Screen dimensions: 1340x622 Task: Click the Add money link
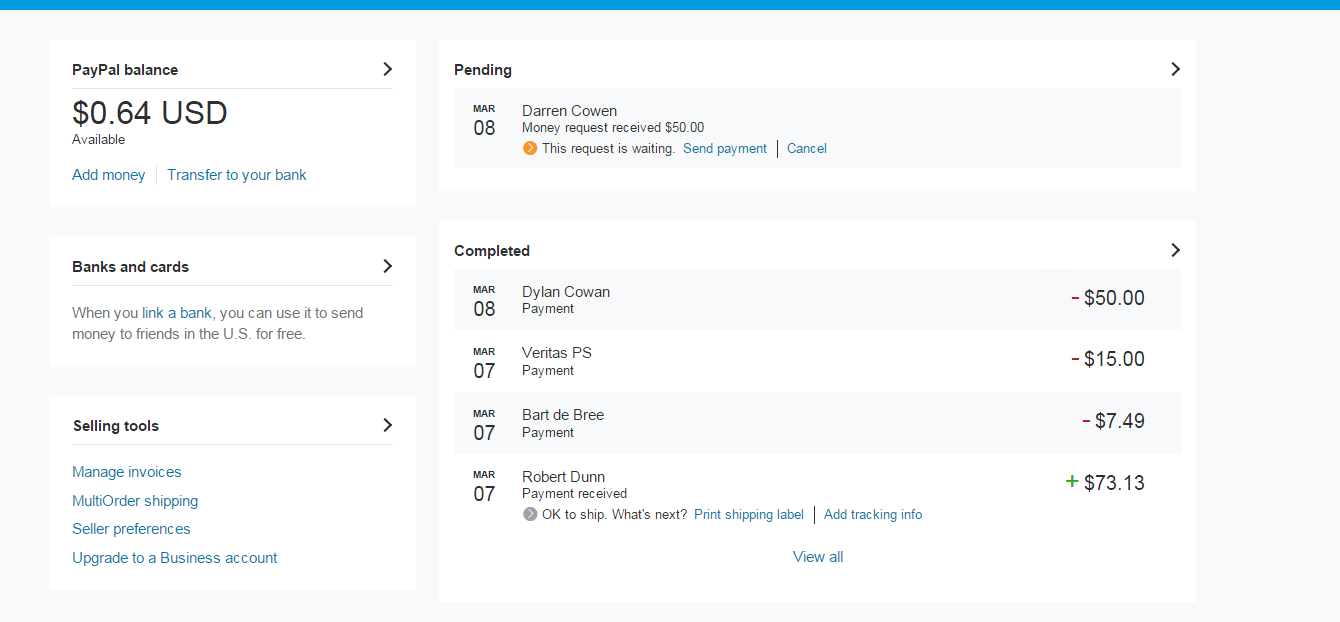109,175
